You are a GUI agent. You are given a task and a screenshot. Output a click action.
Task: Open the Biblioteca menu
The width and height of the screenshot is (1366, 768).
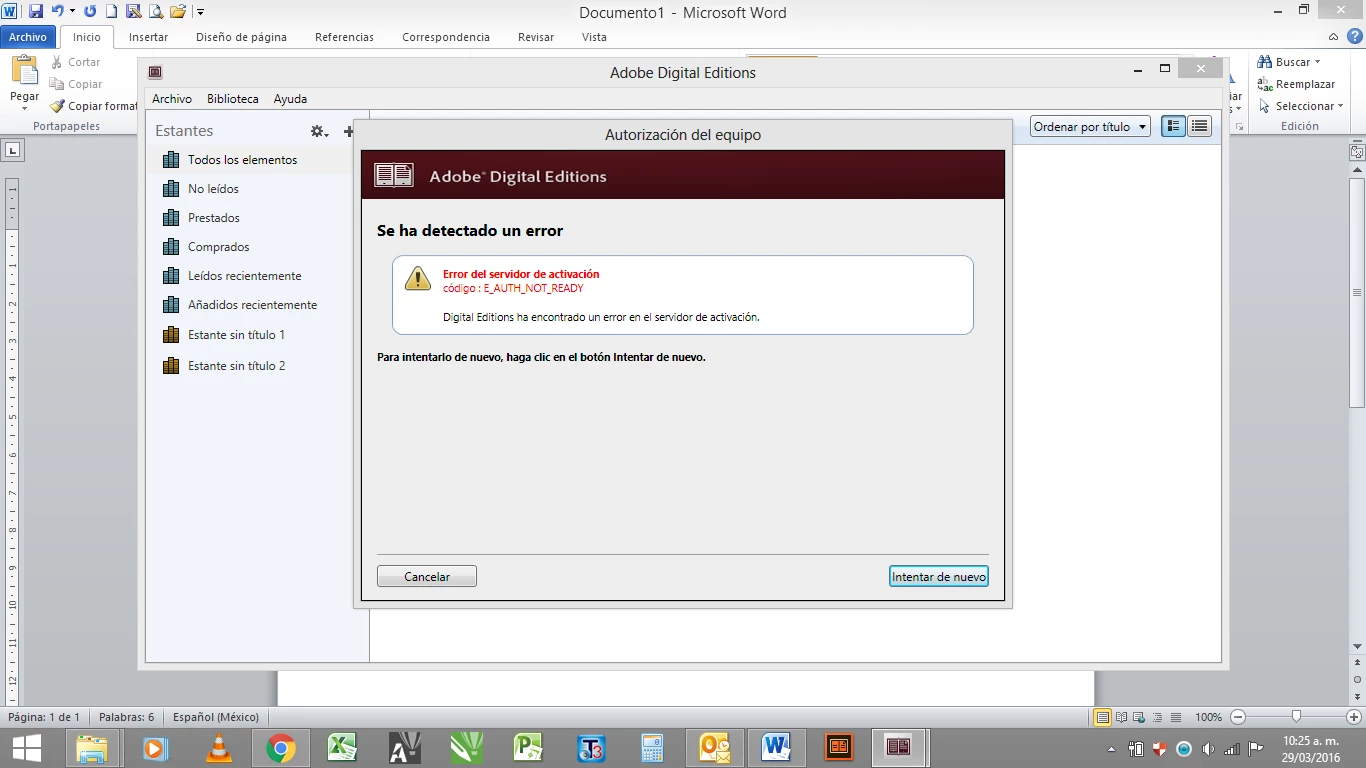233,99
